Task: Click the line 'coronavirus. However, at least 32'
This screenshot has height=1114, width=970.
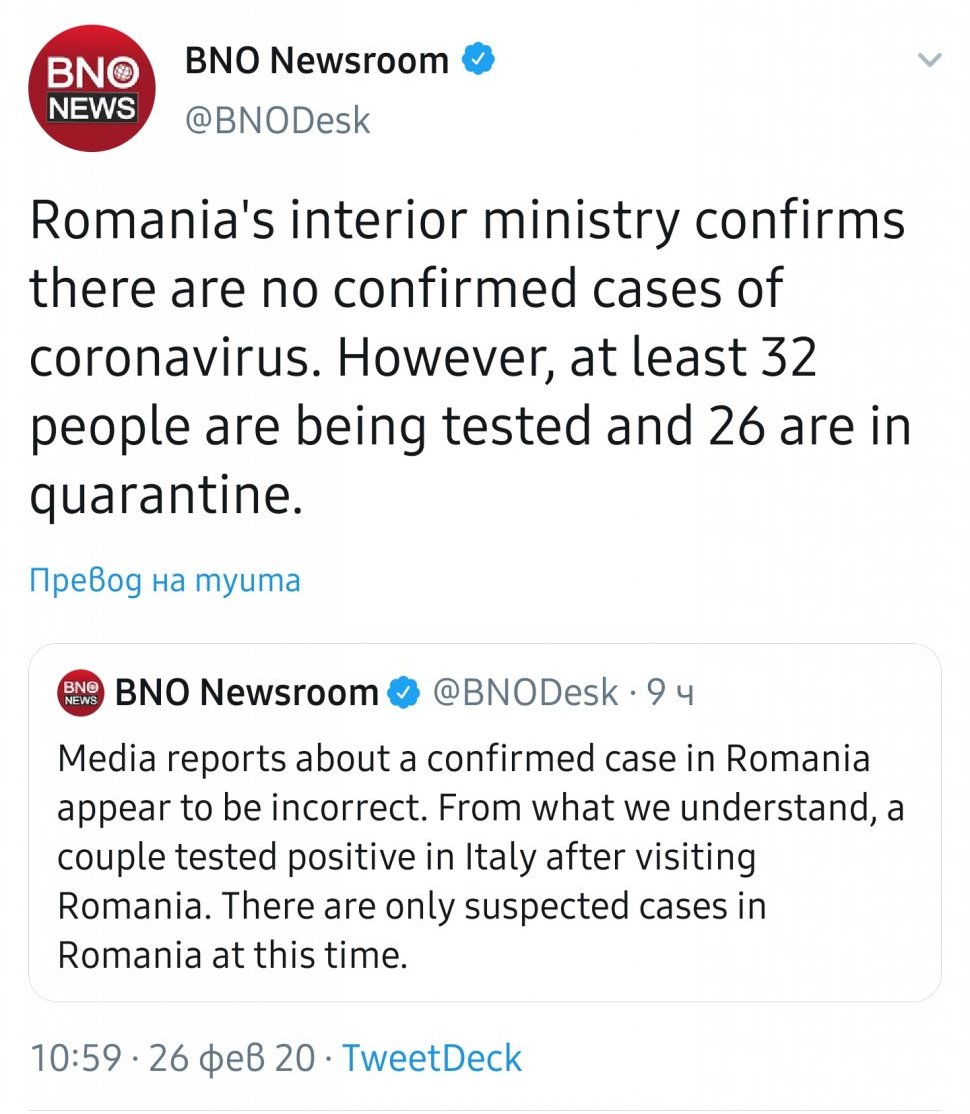Action: 423,359
